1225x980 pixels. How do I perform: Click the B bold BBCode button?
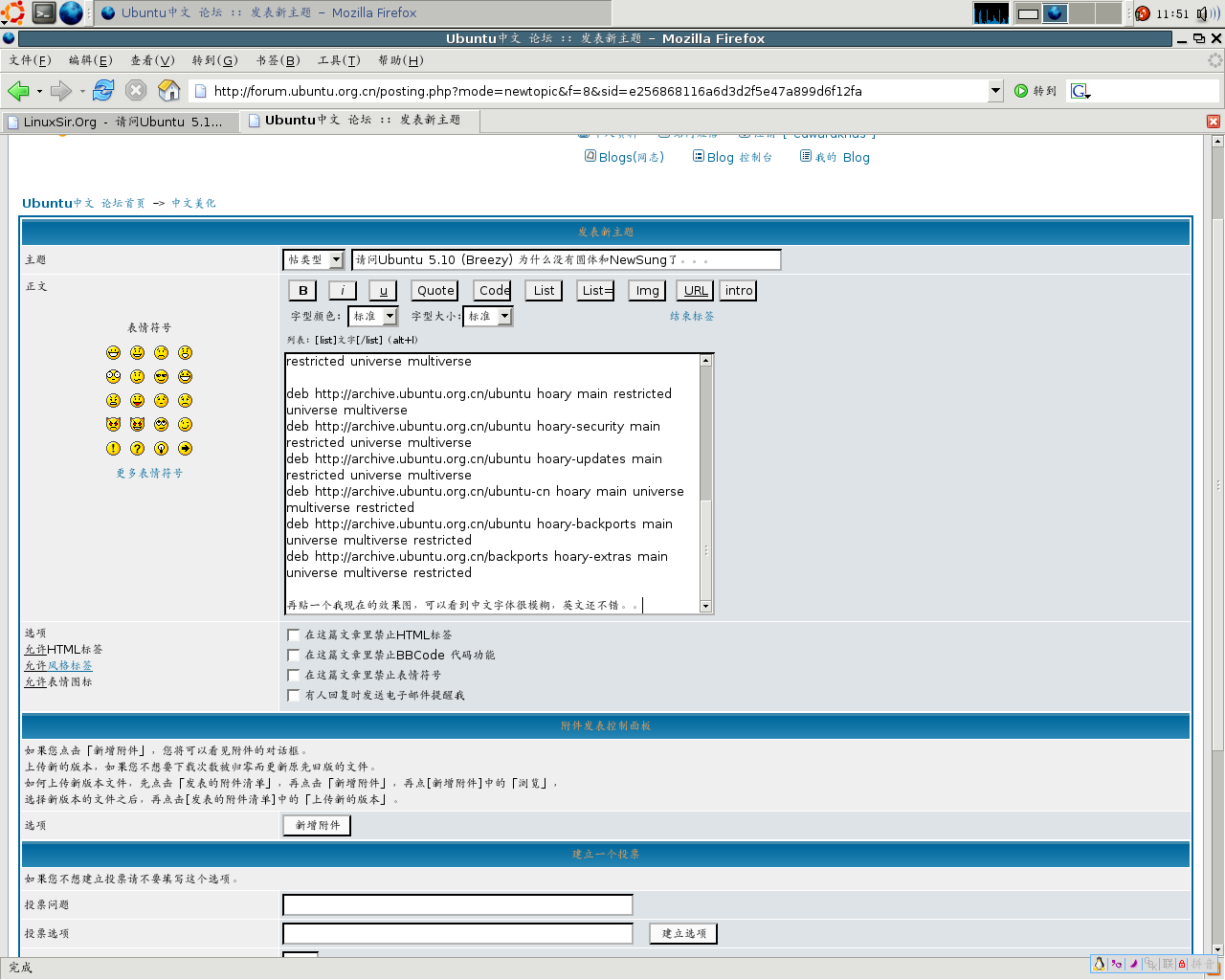(303, 291)
